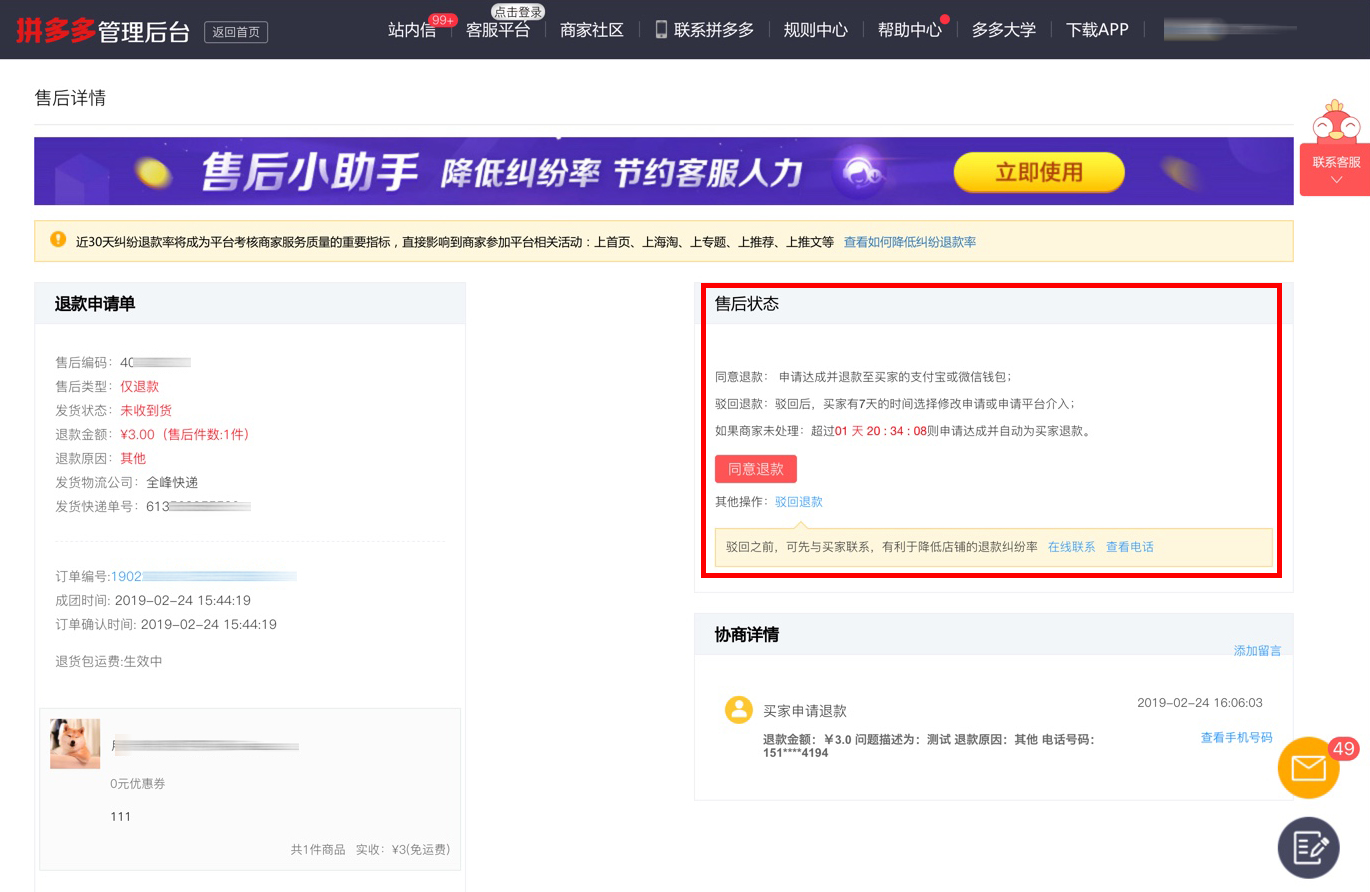
Task: Click the 0元优惠券 product text
Action: 138,784
